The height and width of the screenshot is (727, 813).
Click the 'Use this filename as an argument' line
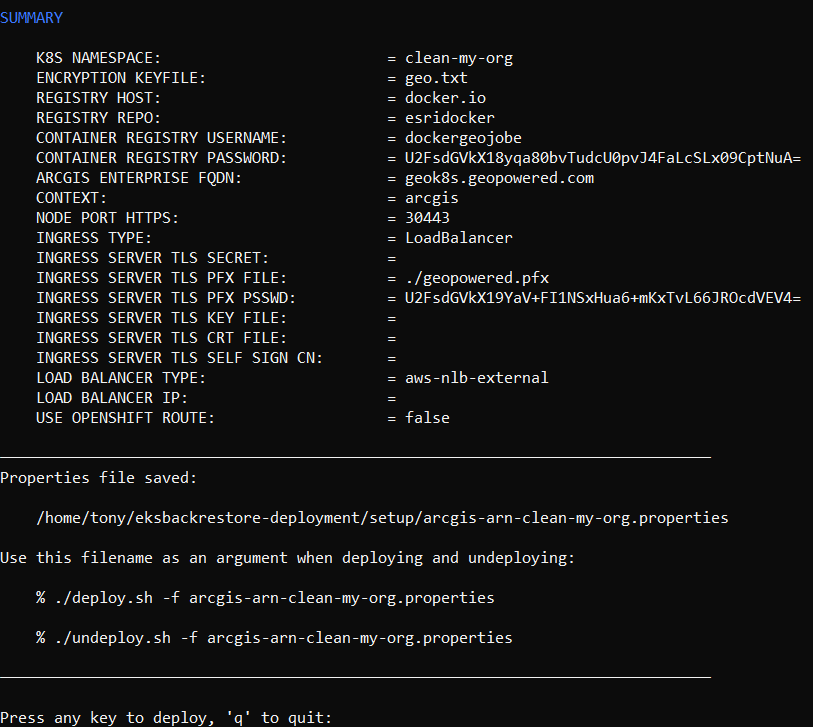click(x=288, y=558)
